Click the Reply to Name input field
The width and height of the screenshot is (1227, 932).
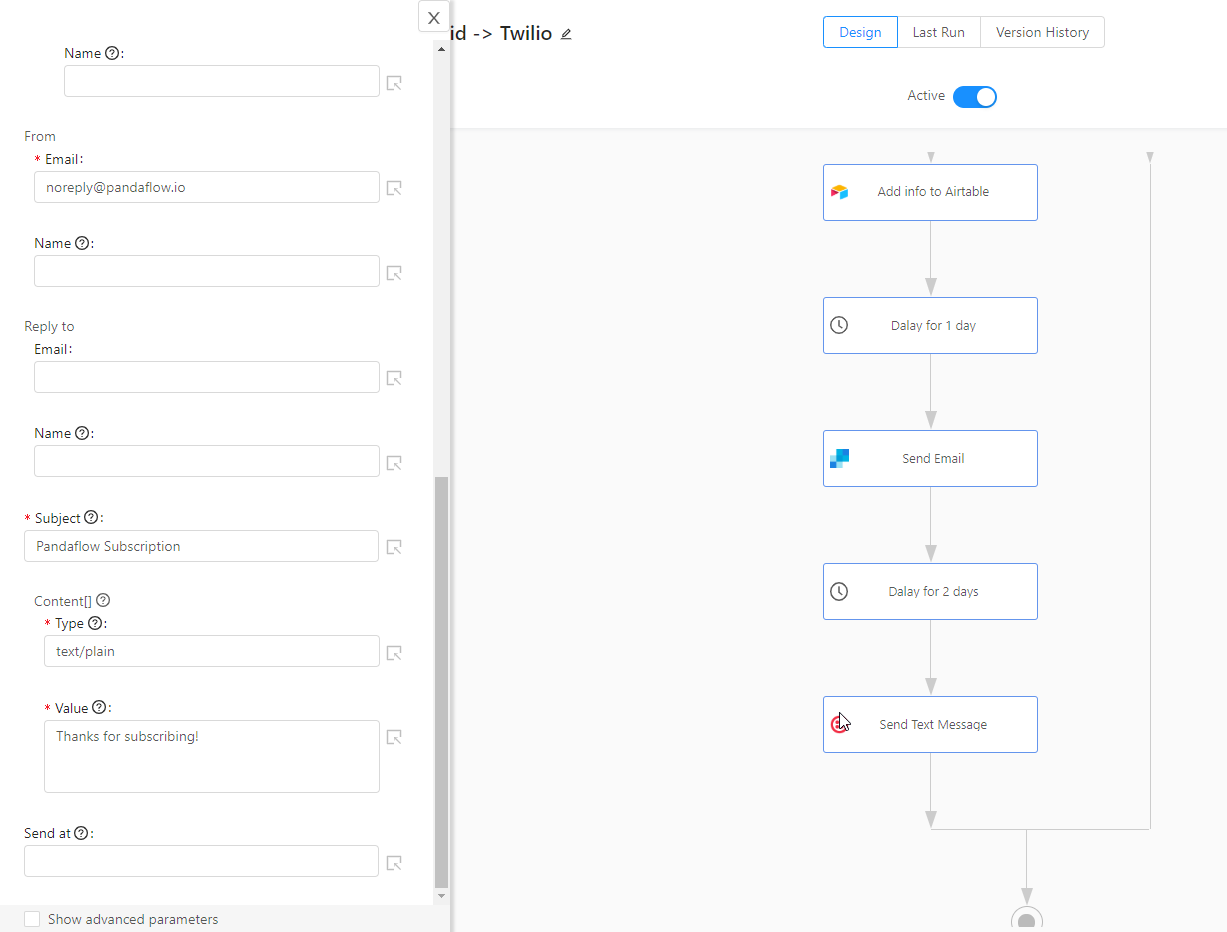click(x=207, y=461)
